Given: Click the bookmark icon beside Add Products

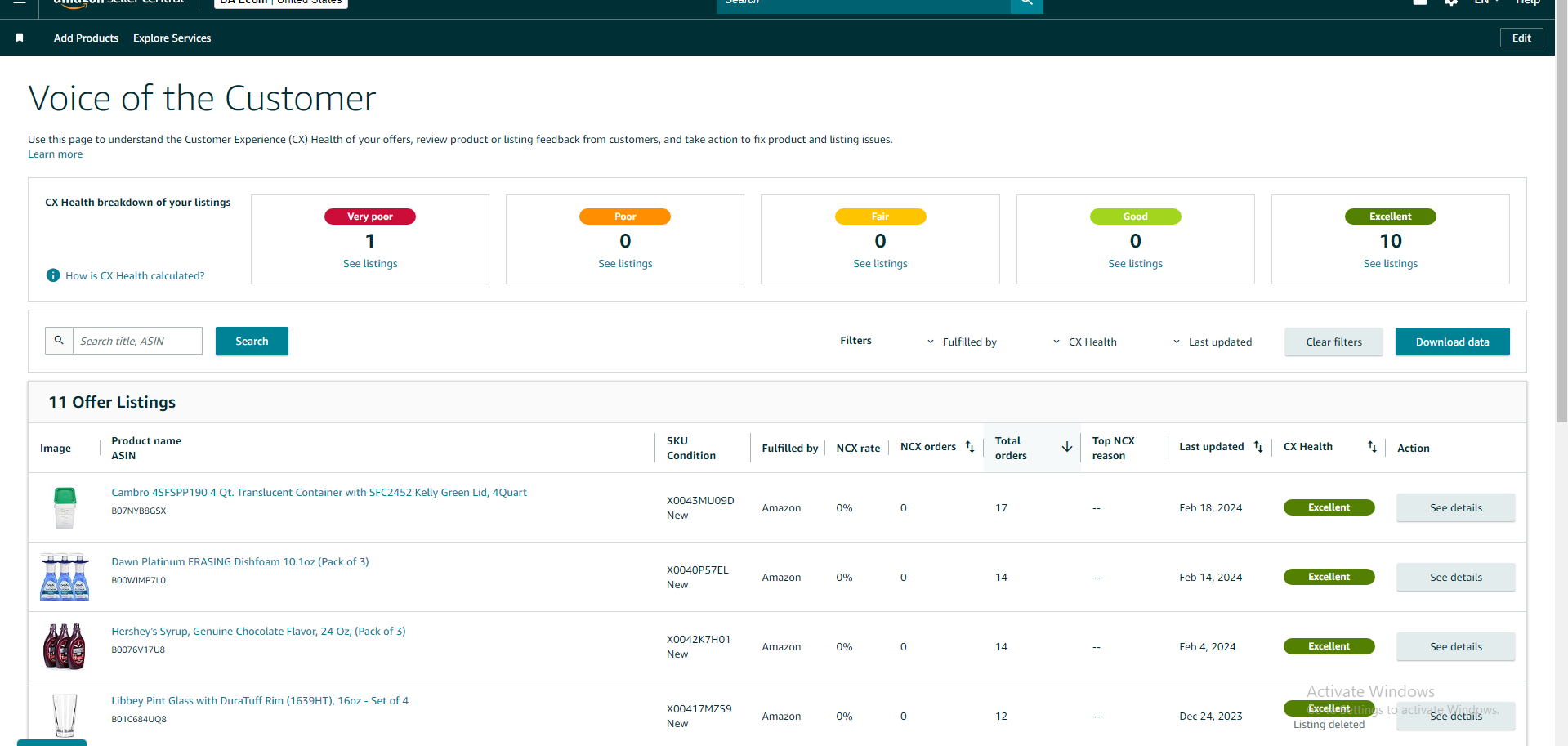Looking at the screenshot, I should [20, 38].
